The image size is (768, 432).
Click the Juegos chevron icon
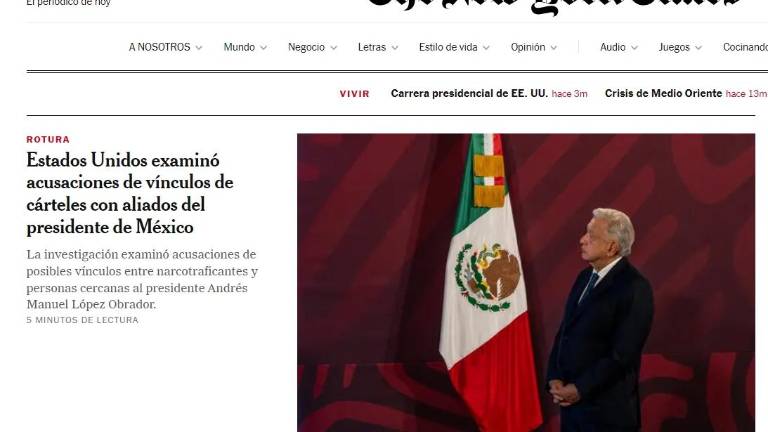click(x=698, y=48)
